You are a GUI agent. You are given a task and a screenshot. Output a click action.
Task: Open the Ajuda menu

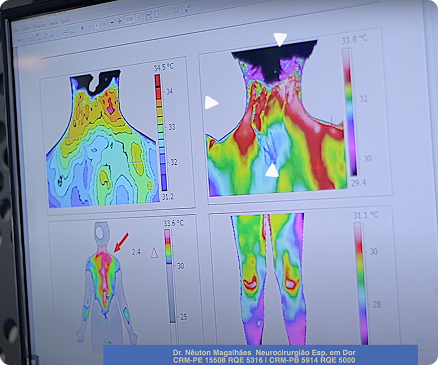point(65,21)
